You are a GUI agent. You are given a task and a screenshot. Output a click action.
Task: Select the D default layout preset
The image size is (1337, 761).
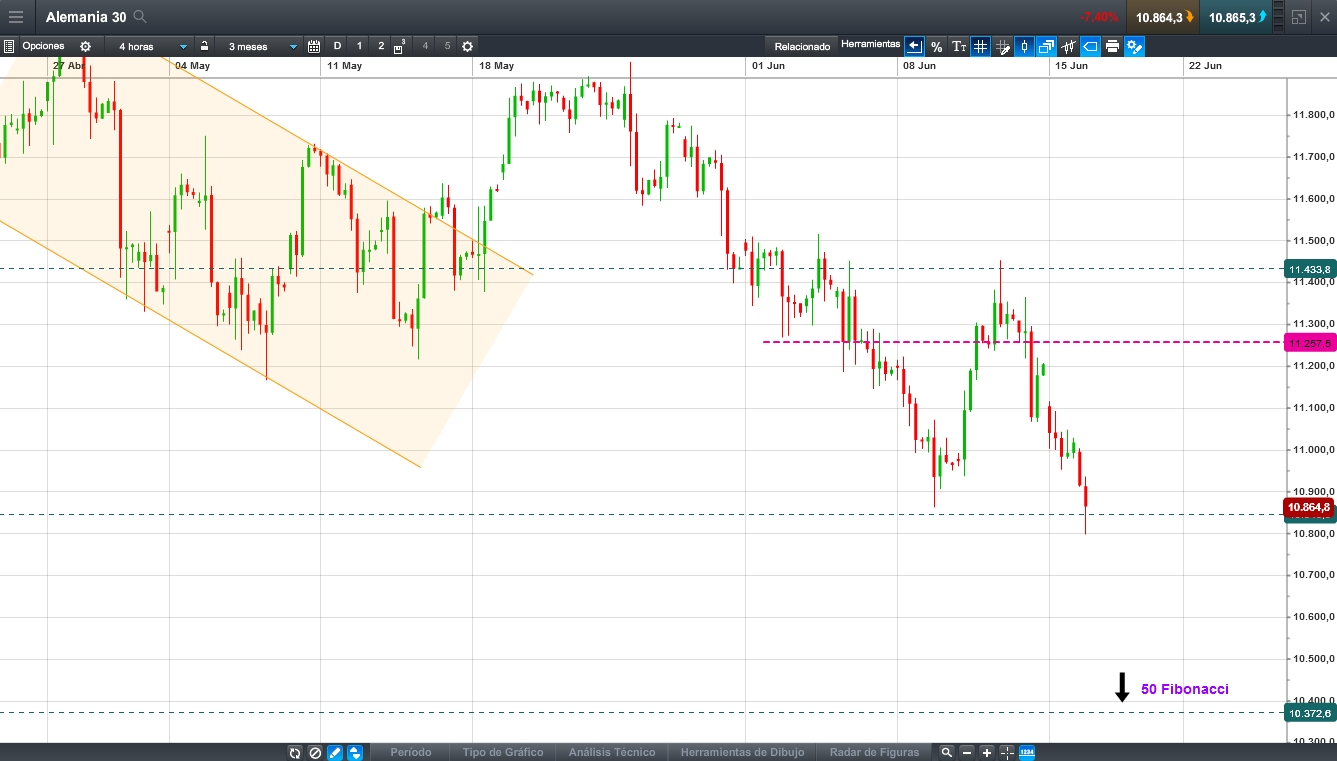point(337,46)
